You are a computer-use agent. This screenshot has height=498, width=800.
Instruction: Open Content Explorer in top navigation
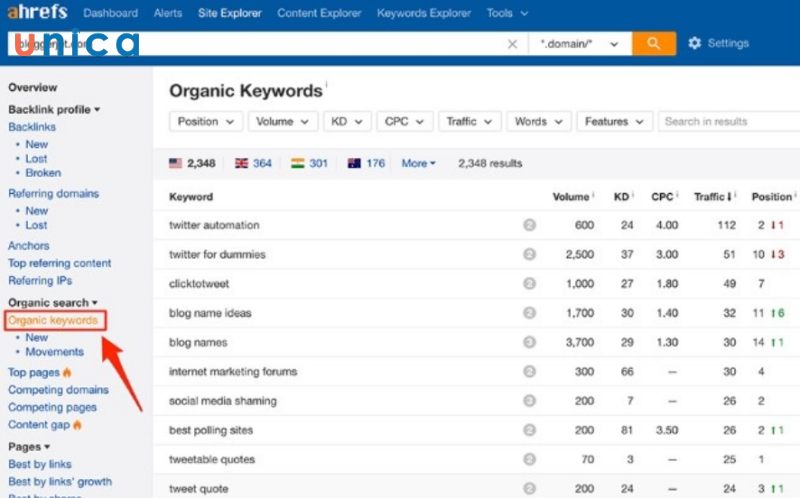(x=319, y=13)
